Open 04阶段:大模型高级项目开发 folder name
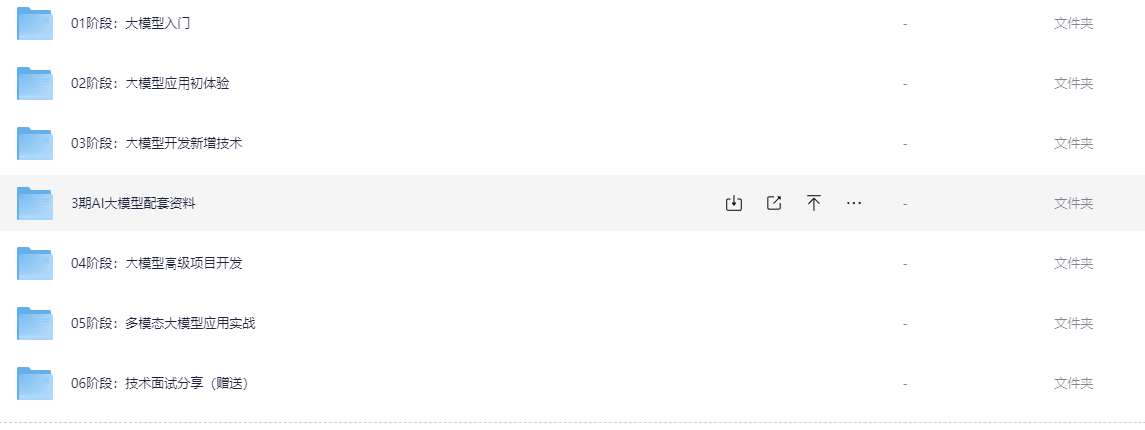This screenshot has width=1145, height=430. point(157,263)
